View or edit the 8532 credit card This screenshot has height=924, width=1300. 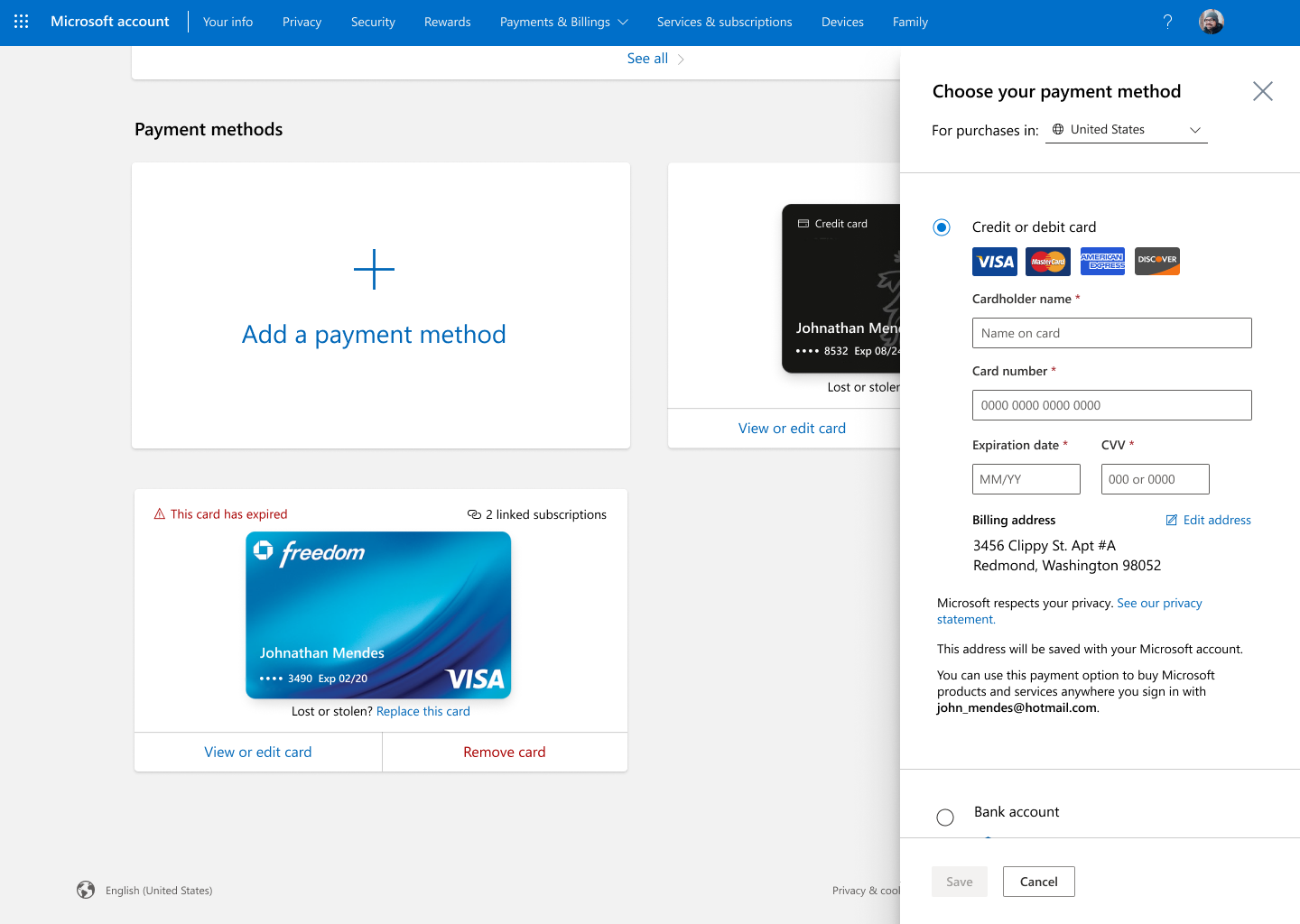click(x=792, y=429)
